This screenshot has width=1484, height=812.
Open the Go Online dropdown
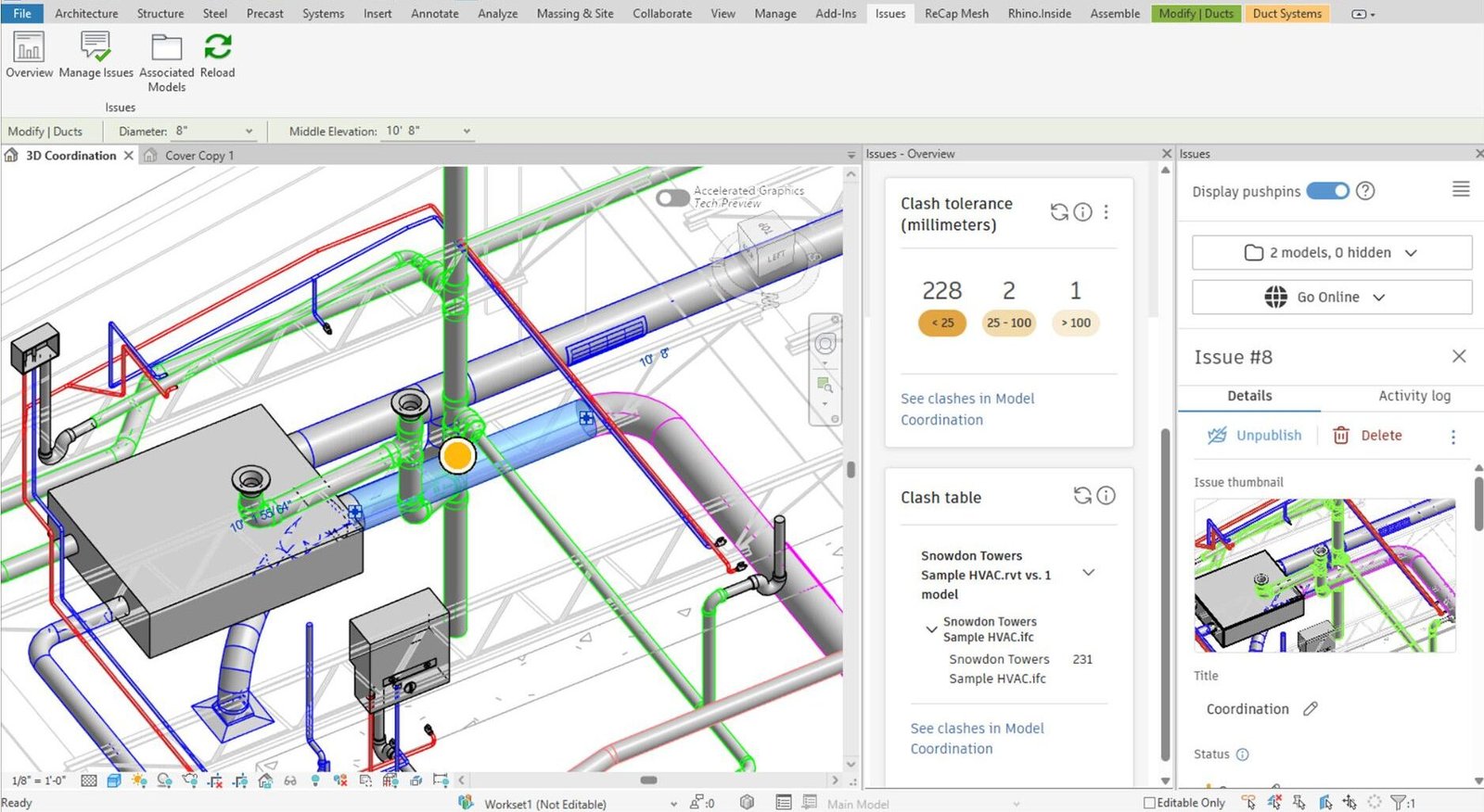tap(1331, 297)
